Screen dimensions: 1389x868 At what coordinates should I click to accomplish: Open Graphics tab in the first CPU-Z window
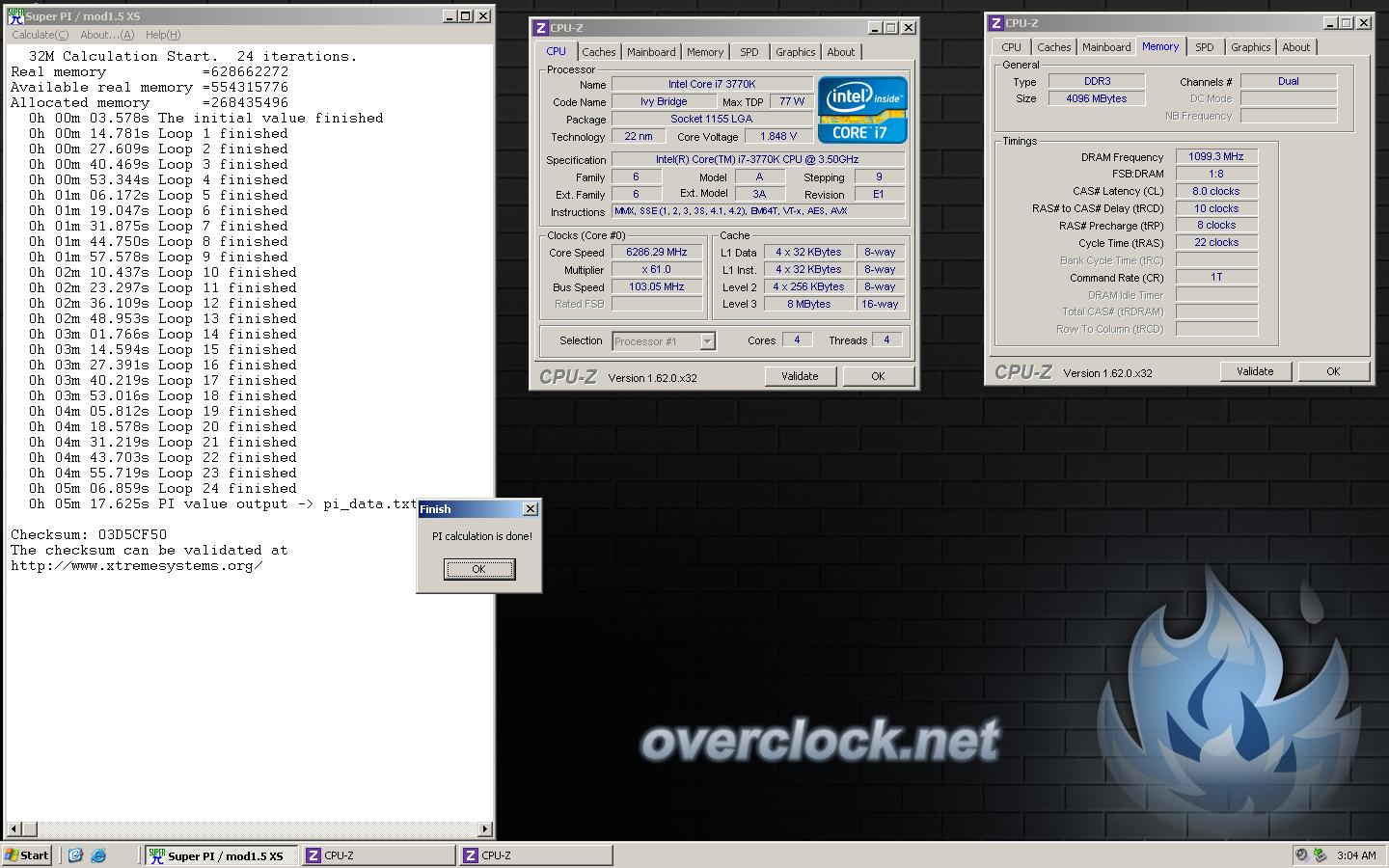coord(796,52)
